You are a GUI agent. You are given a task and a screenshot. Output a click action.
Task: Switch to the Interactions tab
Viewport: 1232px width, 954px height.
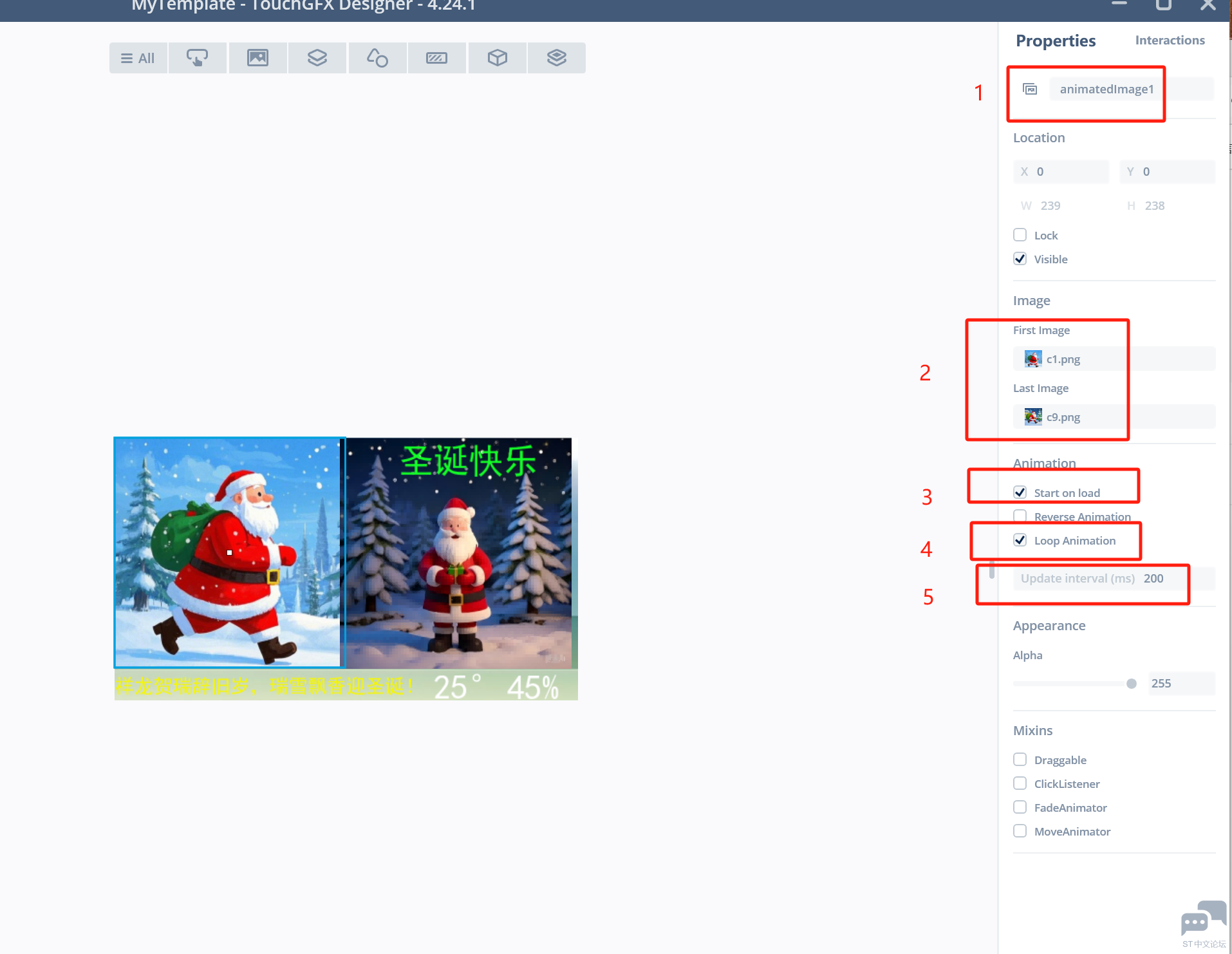point(1170,40)
